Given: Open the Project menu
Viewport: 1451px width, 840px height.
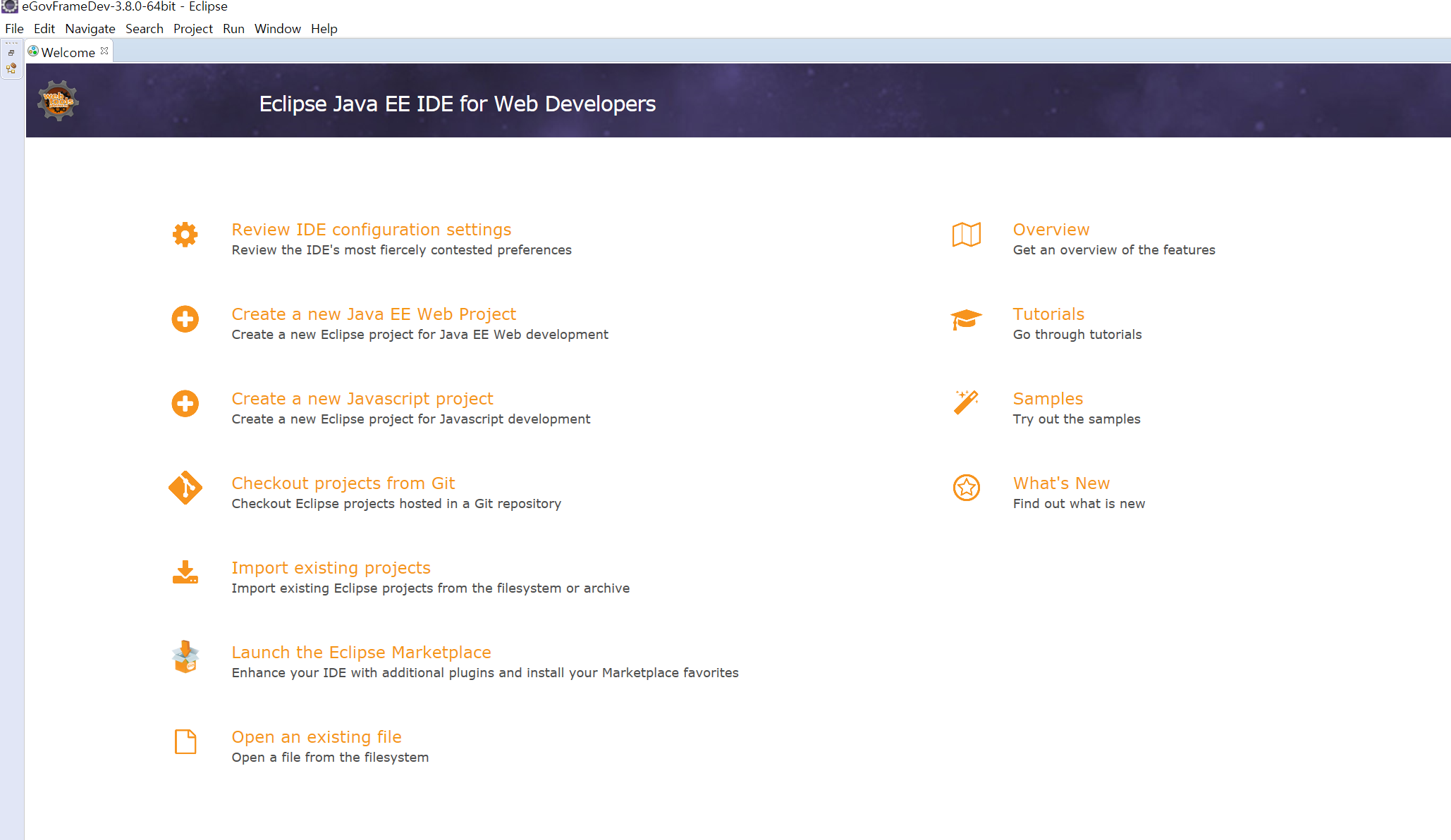Looking at the screenshot, I should (x=192, y=29).
